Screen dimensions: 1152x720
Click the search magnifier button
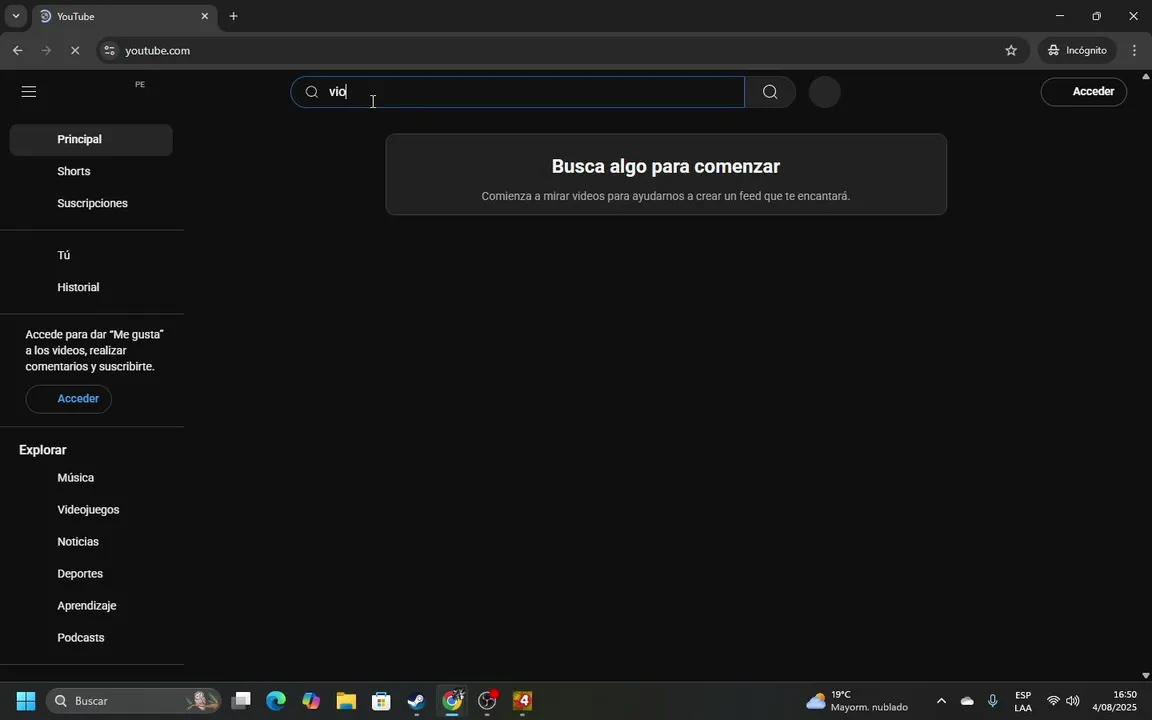[770, 92]
